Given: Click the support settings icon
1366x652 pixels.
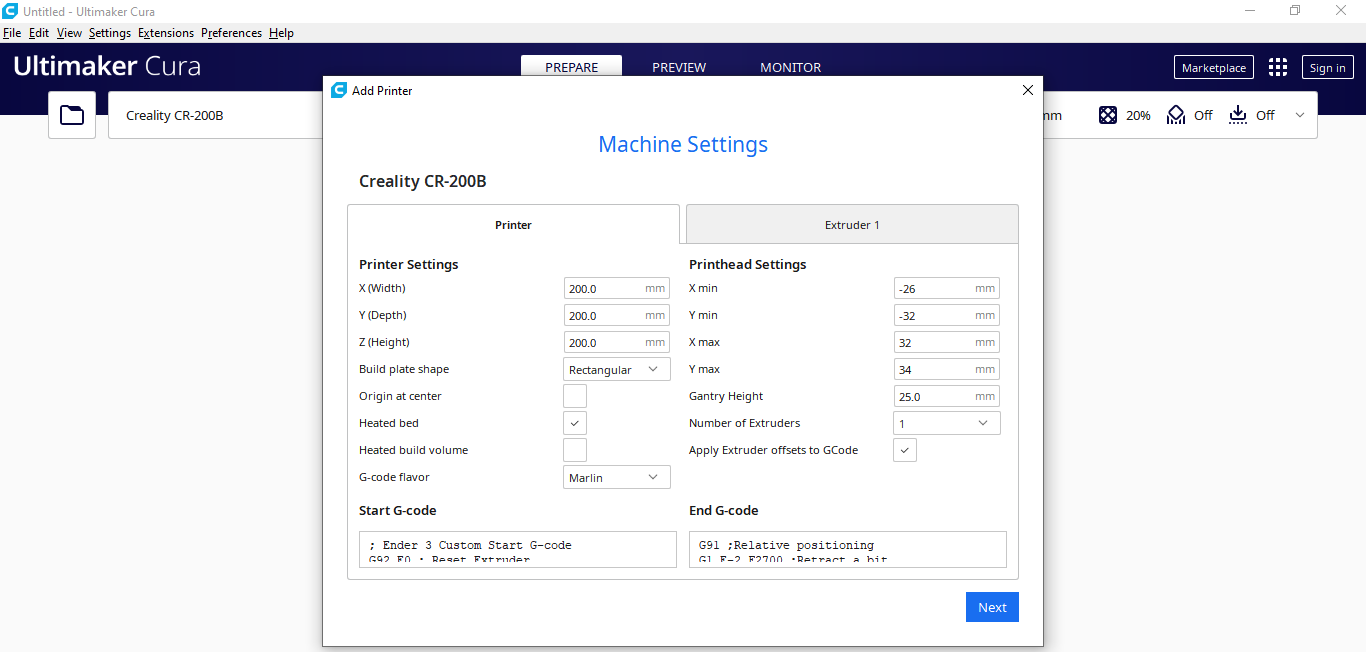Looking at the screenshot, I should 1176,115.
